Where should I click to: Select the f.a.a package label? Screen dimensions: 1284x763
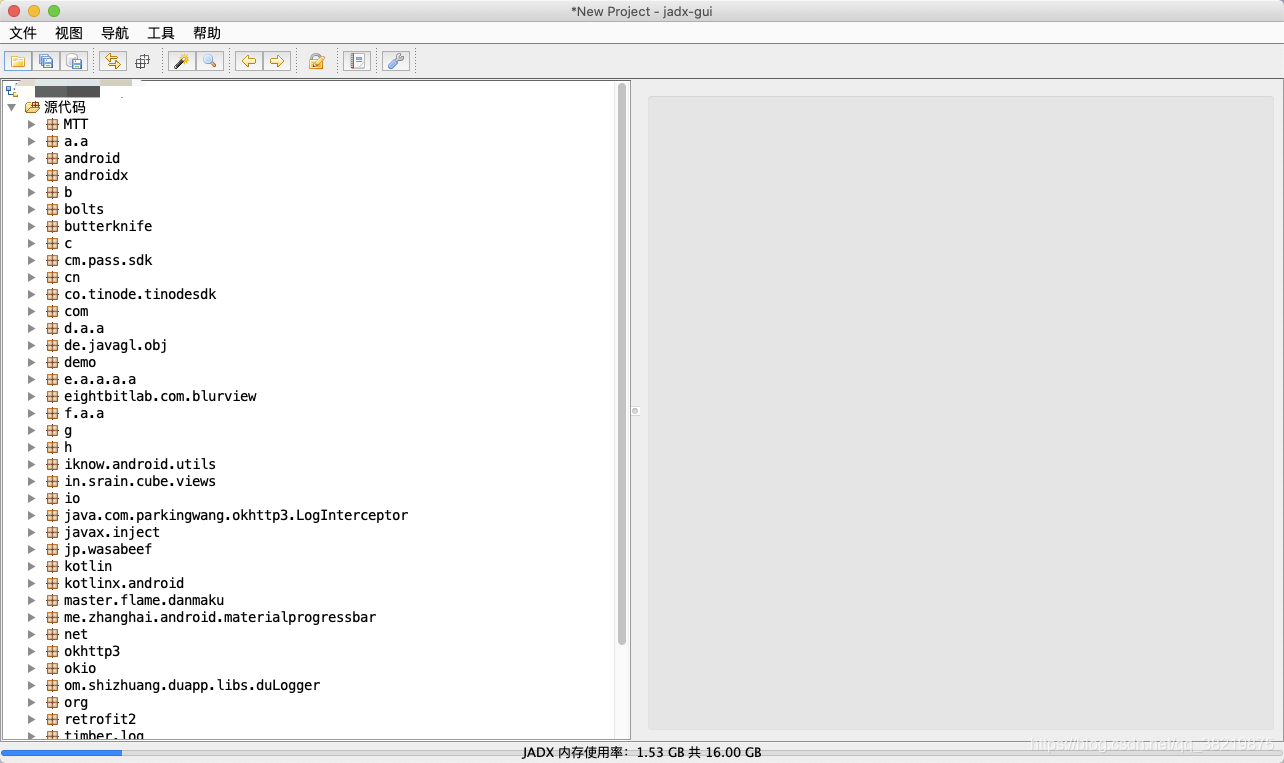(x=84, y=413)
